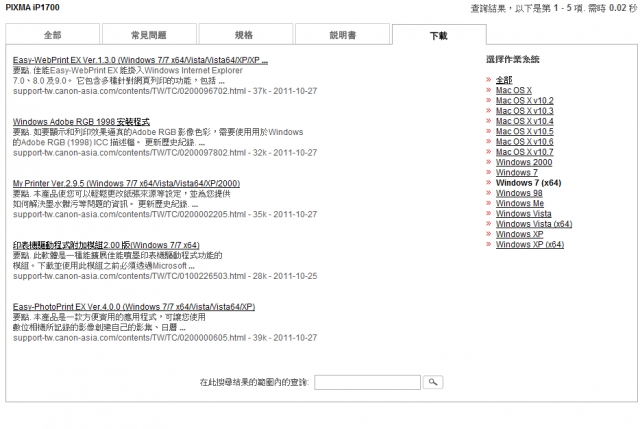The width and height of the screenshot is (640, 429).
Task: Filter by Mac OS X v10.6
Action: pos(525,142)
